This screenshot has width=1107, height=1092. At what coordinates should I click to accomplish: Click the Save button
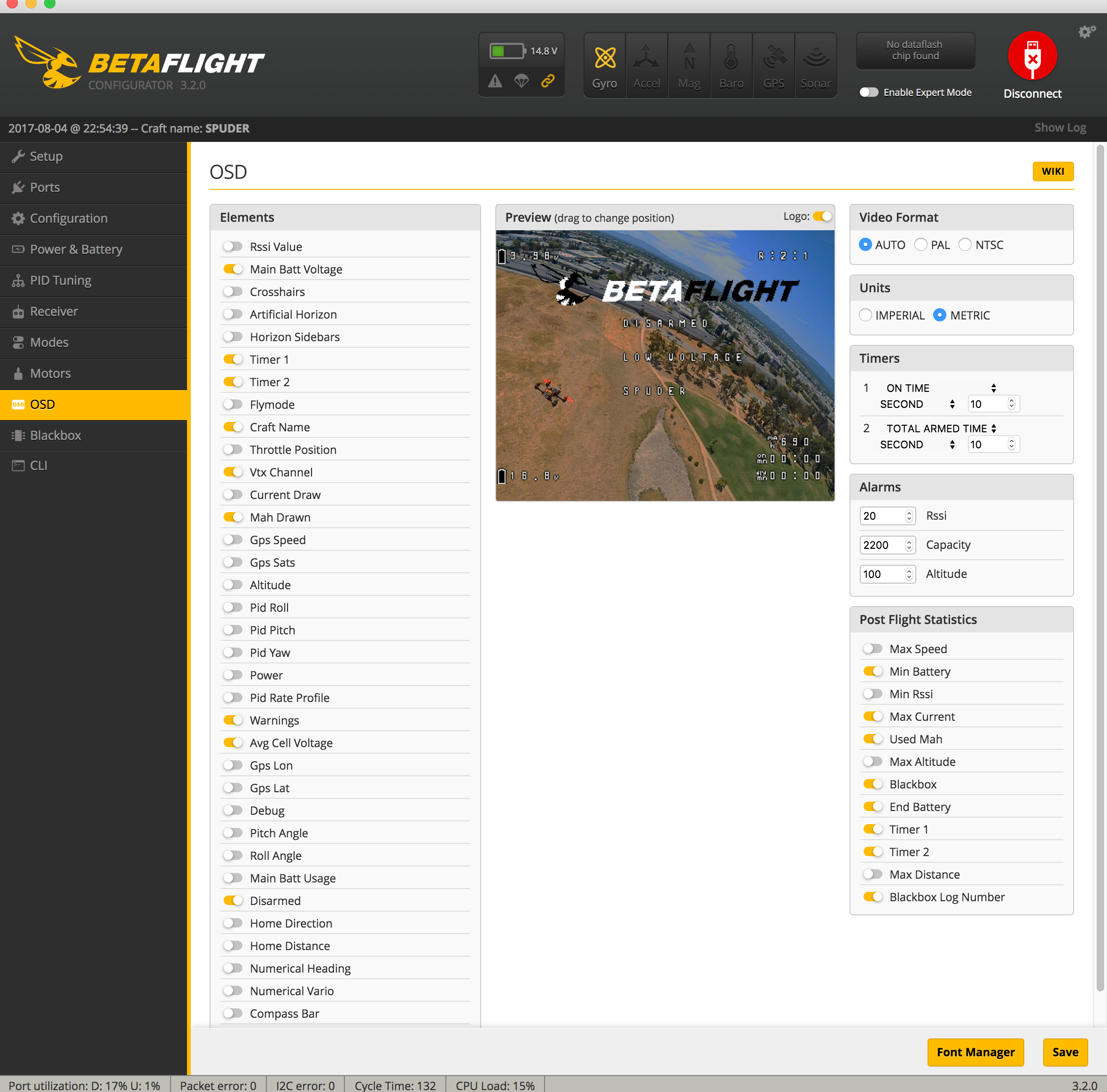click(x=1065, y=1053)
